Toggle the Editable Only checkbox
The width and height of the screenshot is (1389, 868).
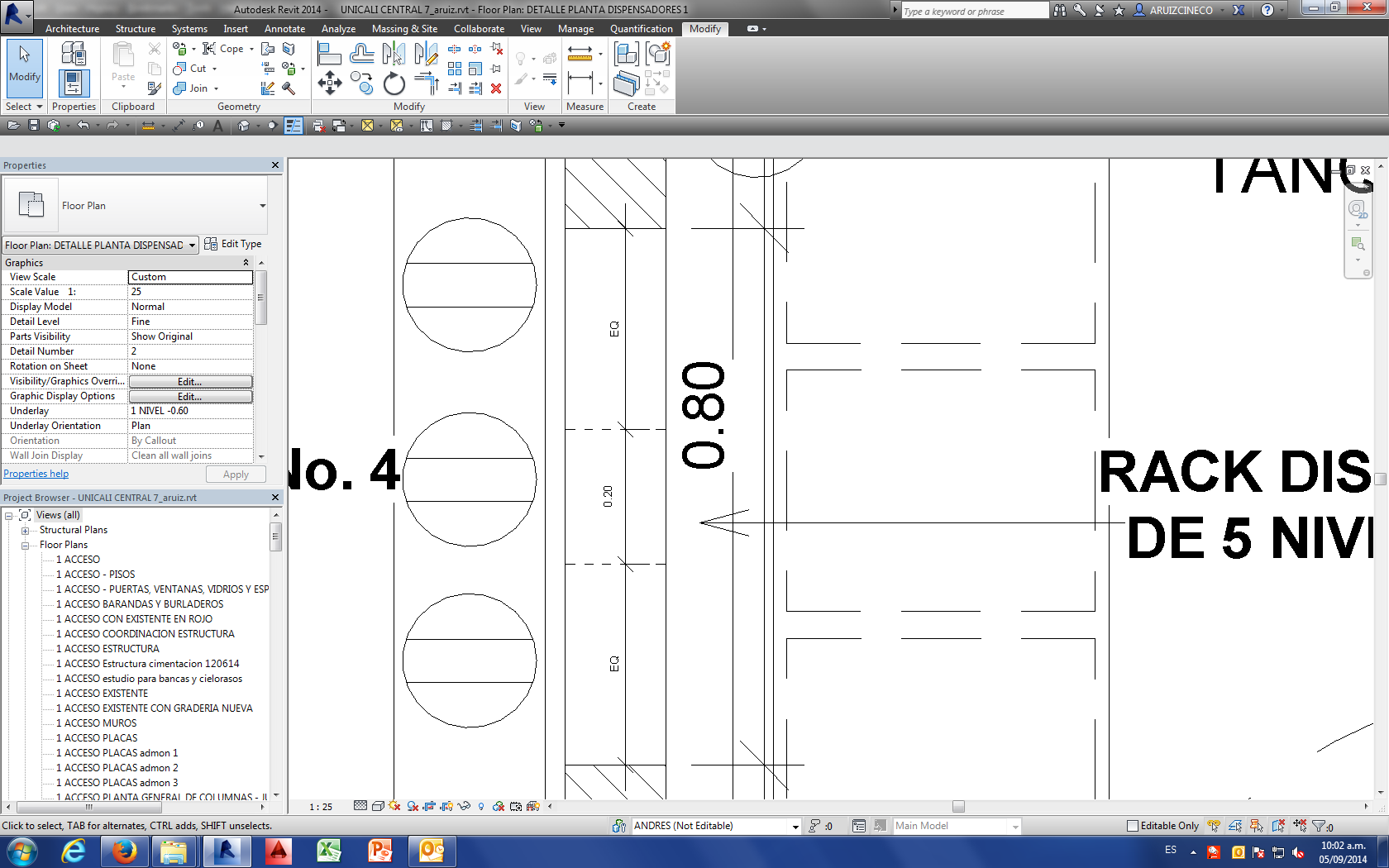[x=1133, y=826]
